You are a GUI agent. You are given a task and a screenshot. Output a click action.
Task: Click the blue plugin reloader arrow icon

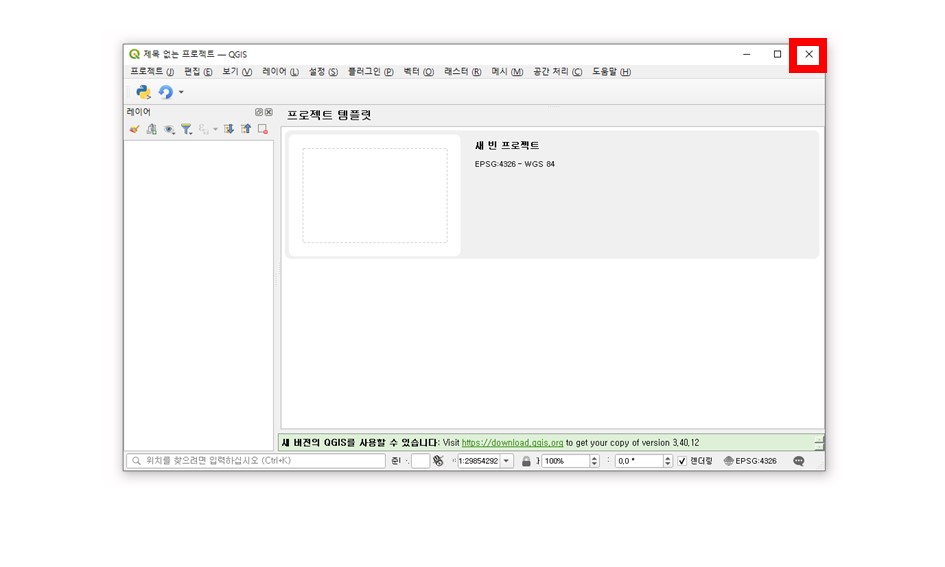[x=165, y=92]
